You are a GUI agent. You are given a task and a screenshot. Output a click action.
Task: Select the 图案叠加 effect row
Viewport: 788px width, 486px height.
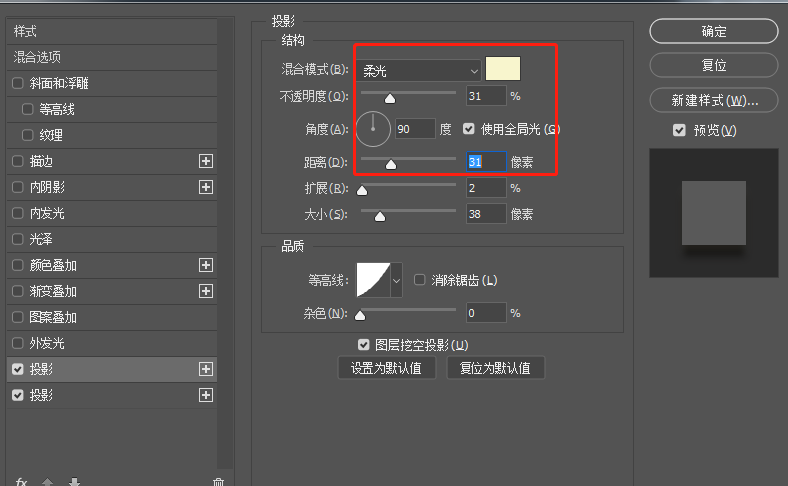click(x=112, y=317)
